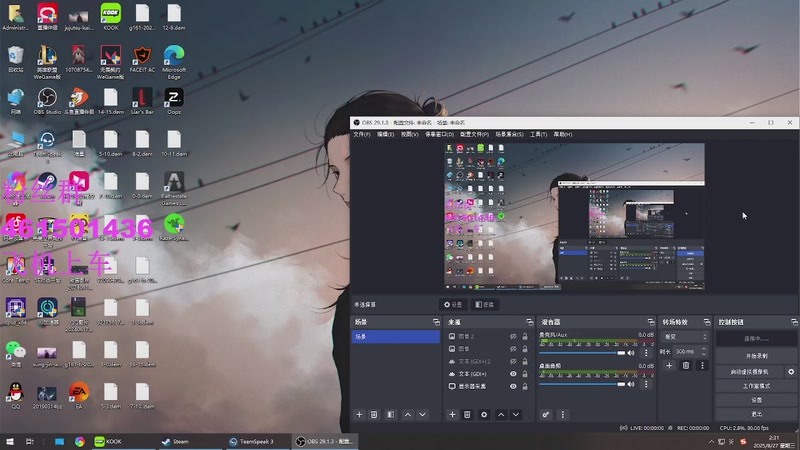Open FACEIT AC desktop shortcut
This screenshot has width=800, height=450.
click(142, 59)
